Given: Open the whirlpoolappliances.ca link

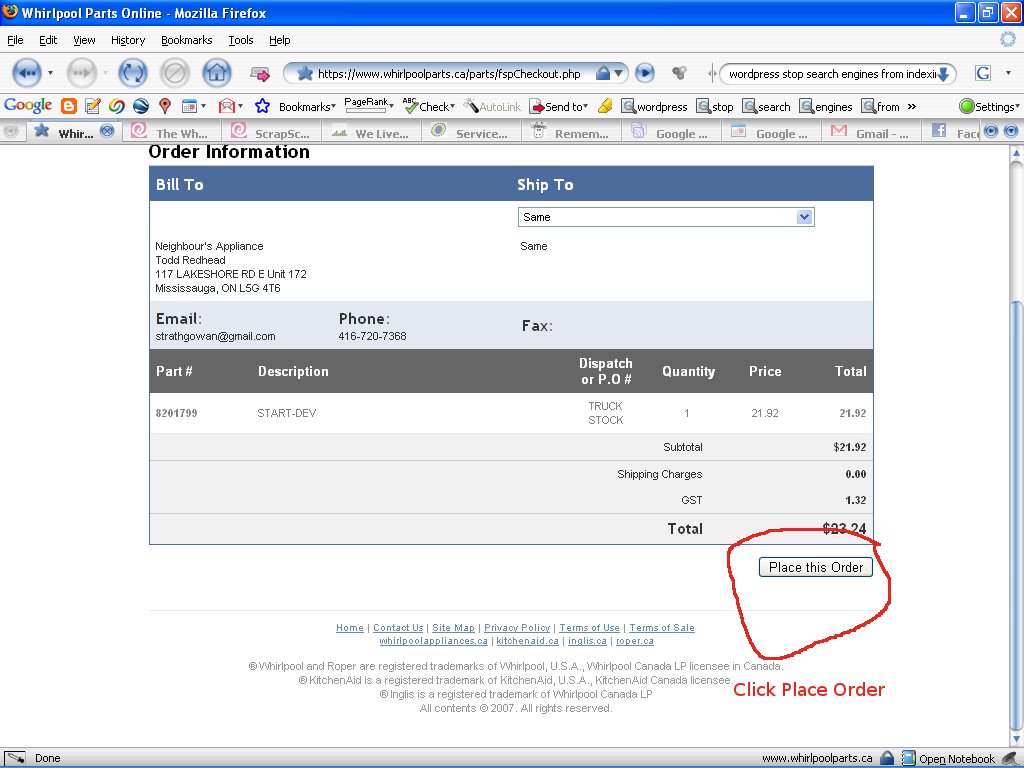Looking at the screenshot, I should pos(433,641).
